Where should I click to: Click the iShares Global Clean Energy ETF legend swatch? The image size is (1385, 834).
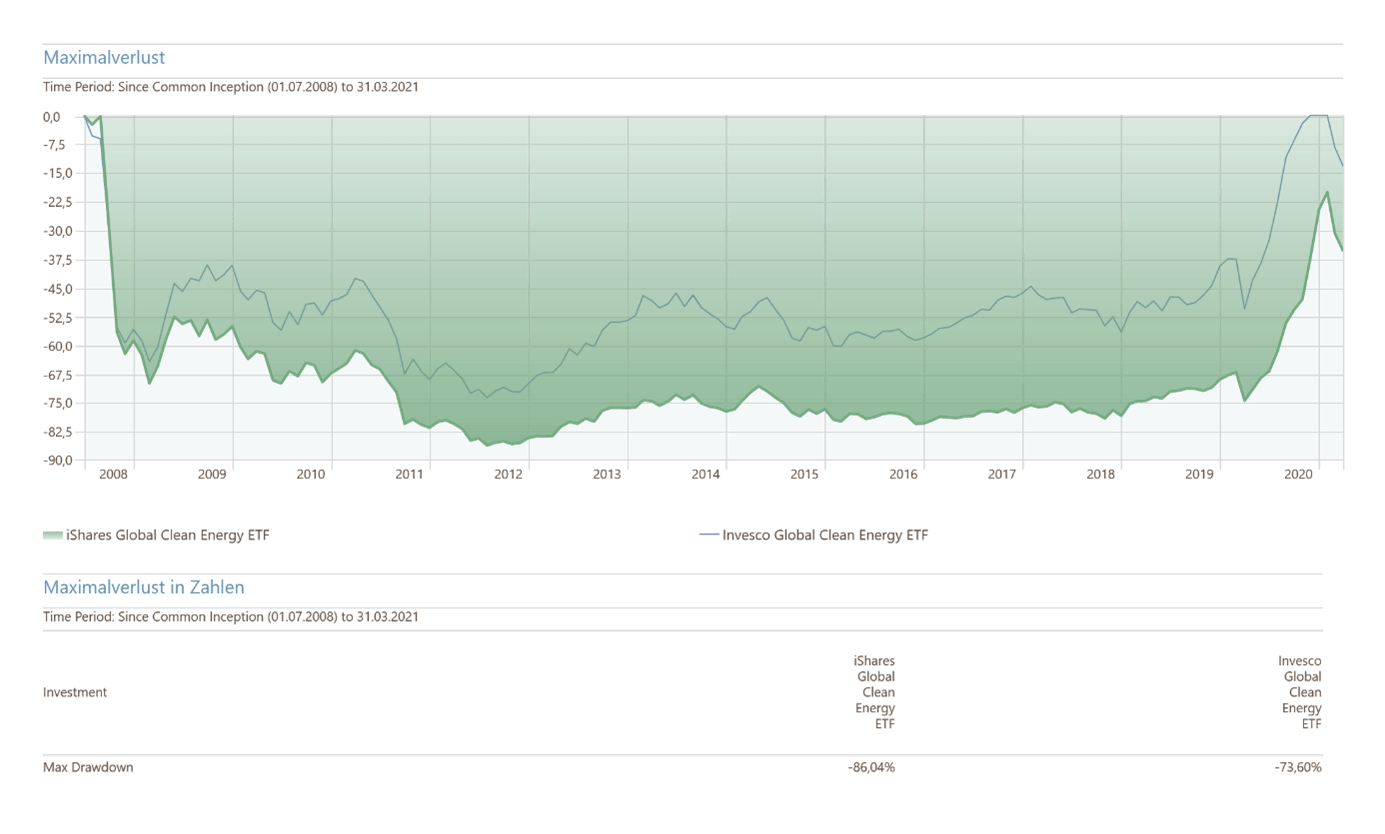(x=53, y=535)
